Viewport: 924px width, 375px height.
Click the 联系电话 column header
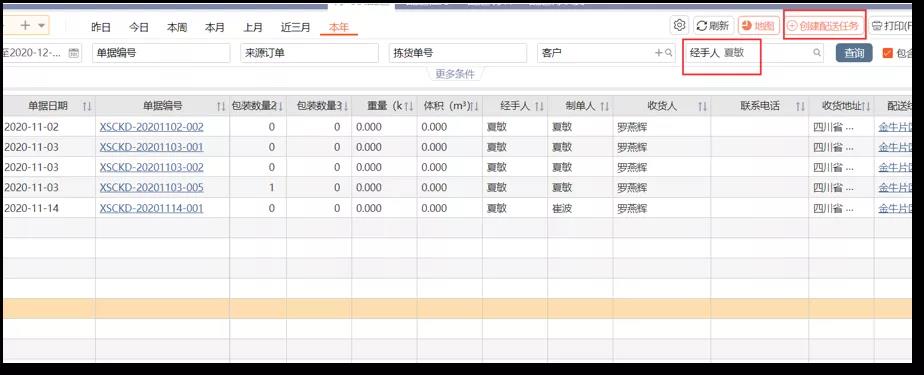coord(760,106)
